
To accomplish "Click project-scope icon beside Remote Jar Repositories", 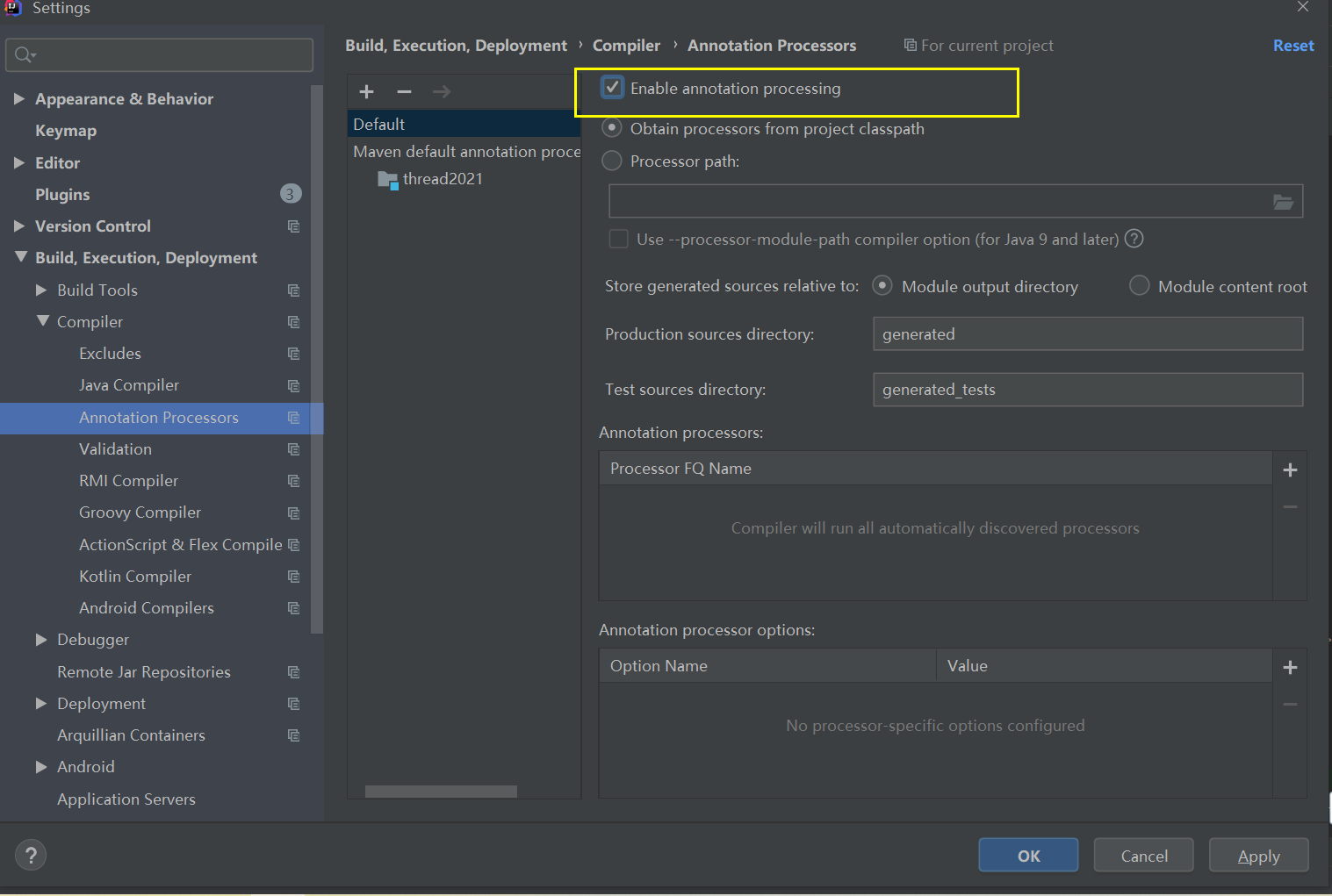I will [293, 672].
